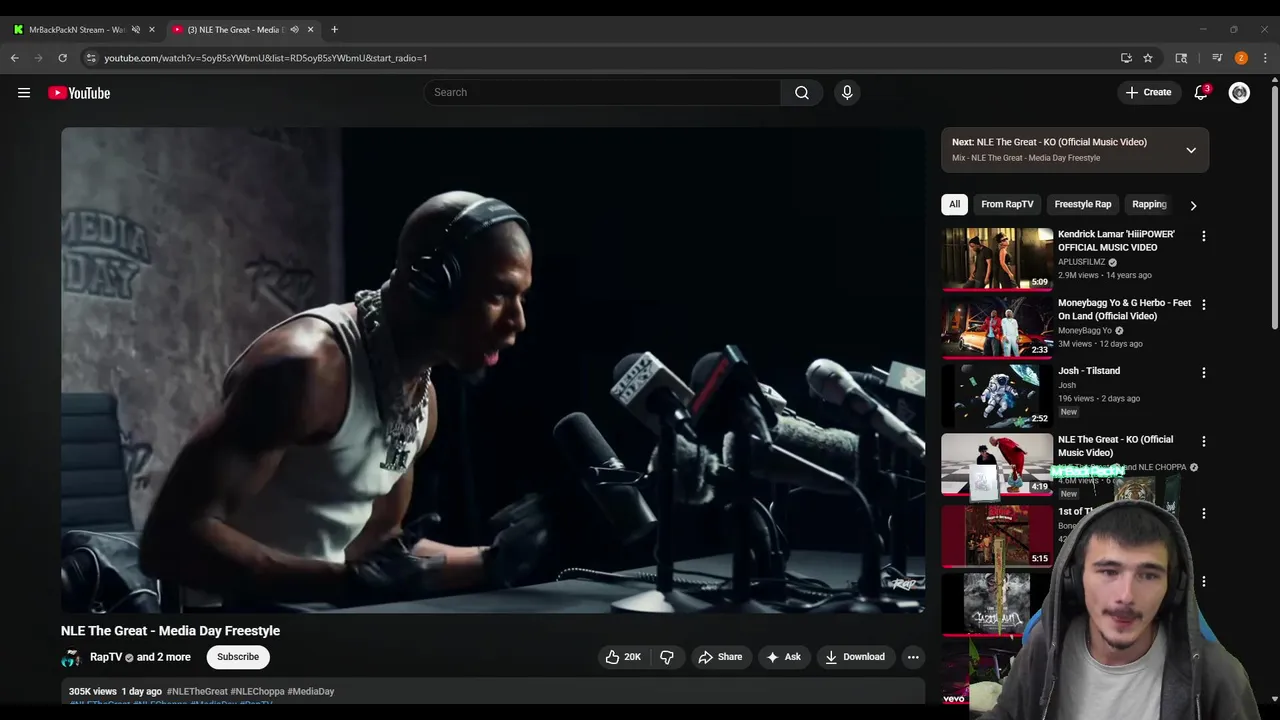Subscribe to RapTV channel
This screenshot has height=720, width=1280.
[238, 657]
